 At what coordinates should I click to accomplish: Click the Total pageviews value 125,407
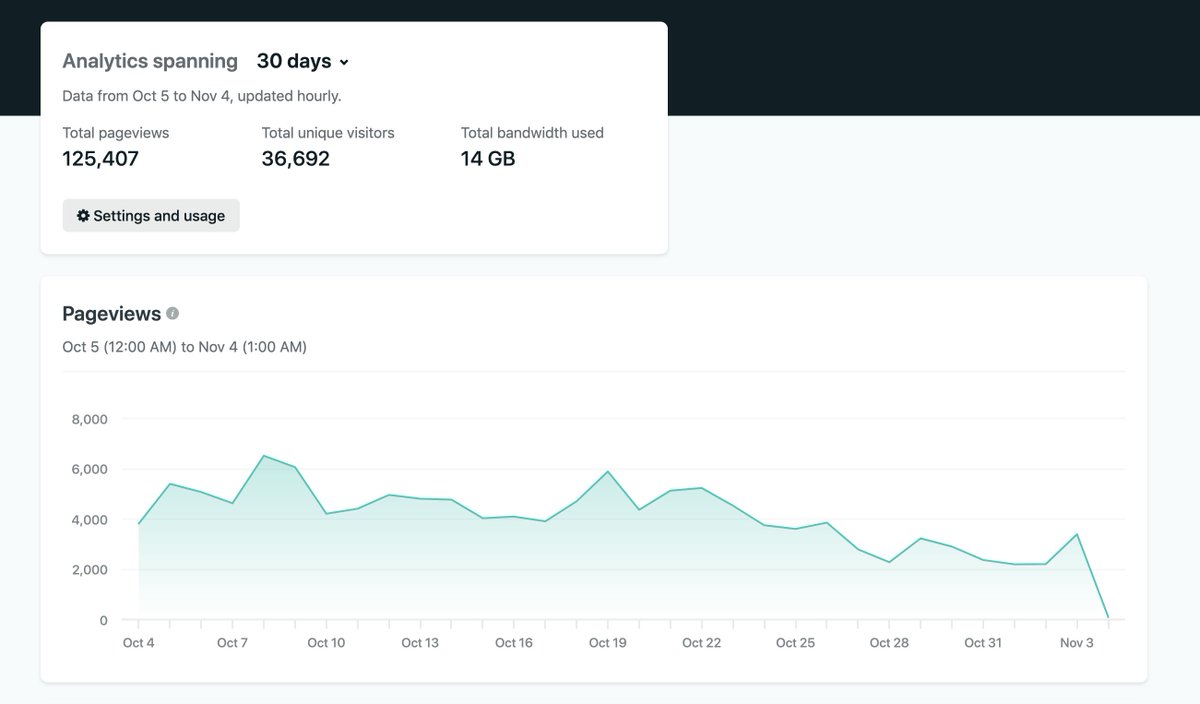click(x=99, y=158)
